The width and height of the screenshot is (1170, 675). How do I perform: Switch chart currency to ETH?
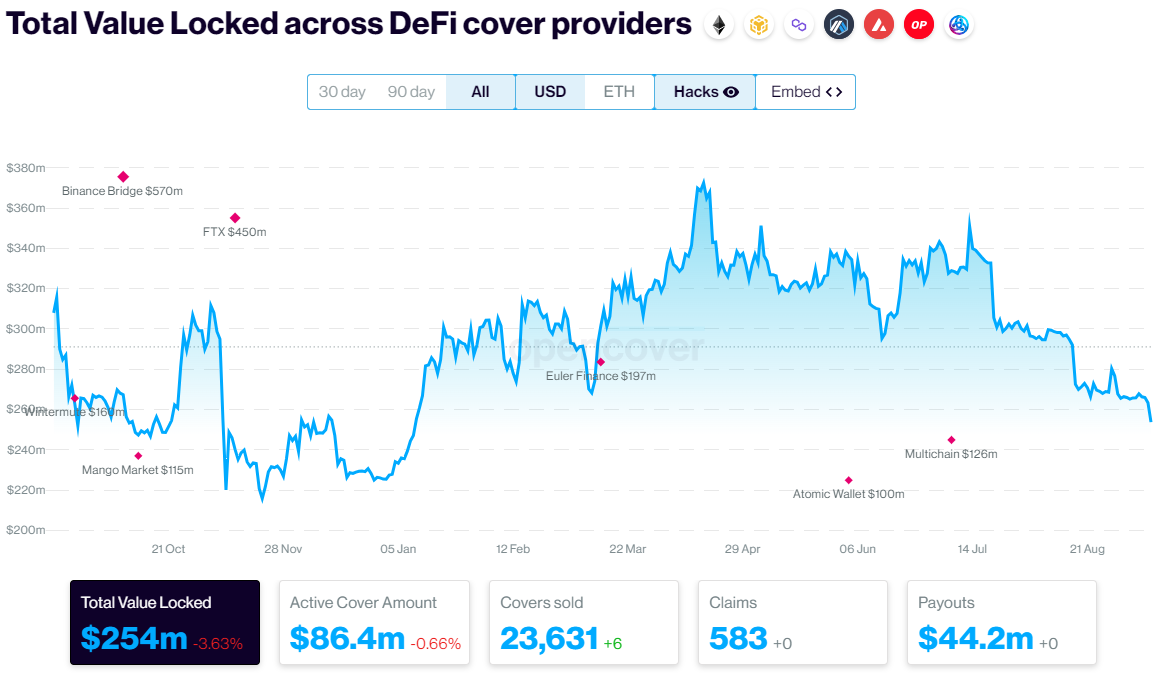[619, 92]
